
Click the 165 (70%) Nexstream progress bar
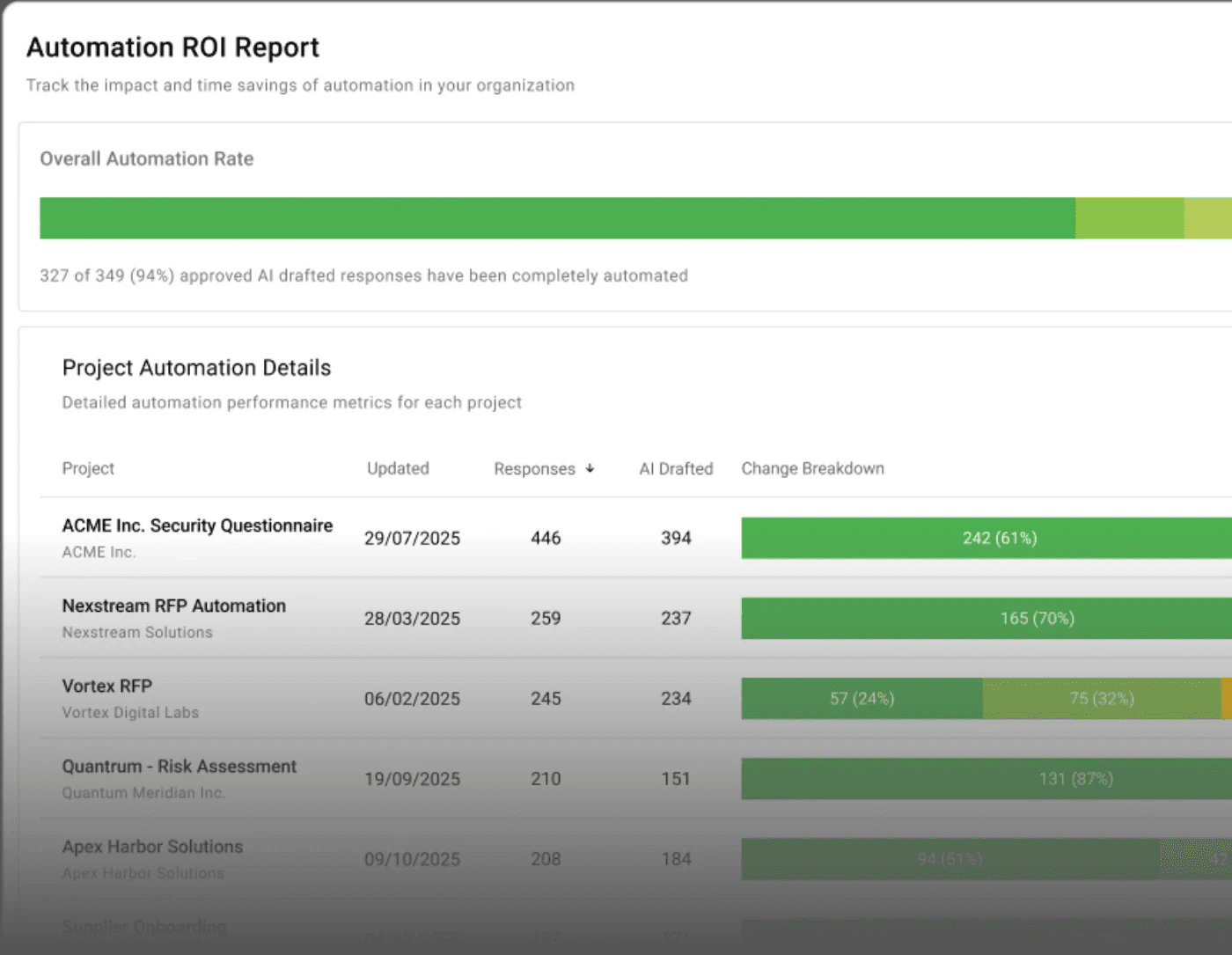click(x=1036, y=618)
